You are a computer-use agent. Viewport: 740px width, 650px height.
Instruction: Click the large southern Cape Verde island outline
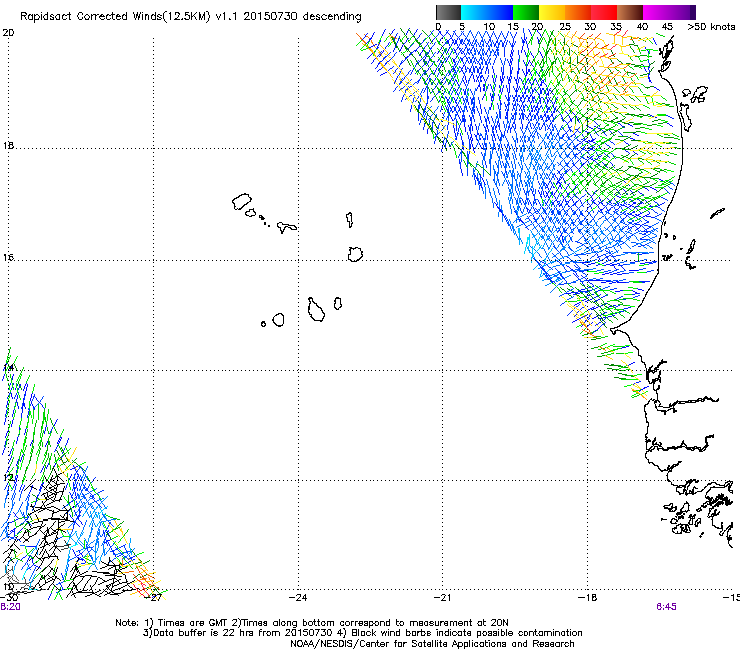[x=316, y=310]
